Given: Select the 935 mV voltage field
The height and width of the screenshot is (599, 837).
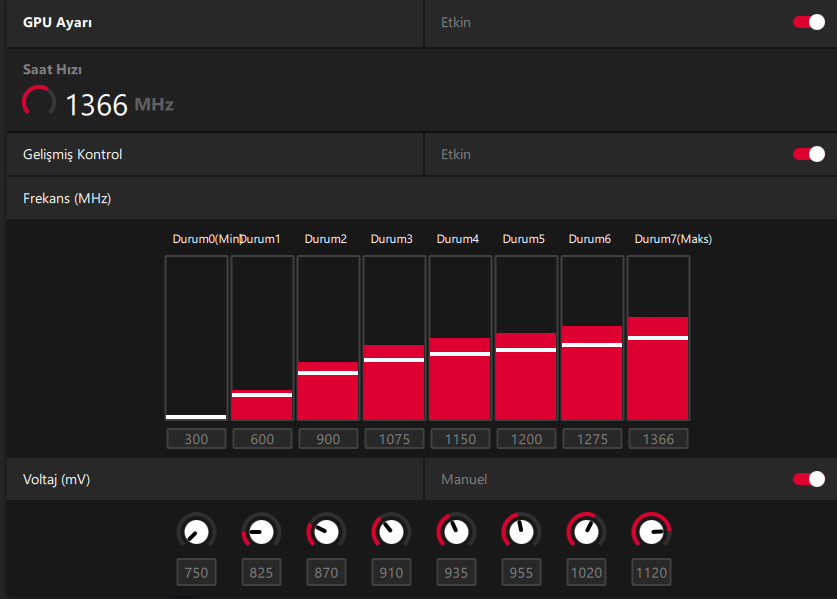Looking at the screenshot, I should coord(456,572).
